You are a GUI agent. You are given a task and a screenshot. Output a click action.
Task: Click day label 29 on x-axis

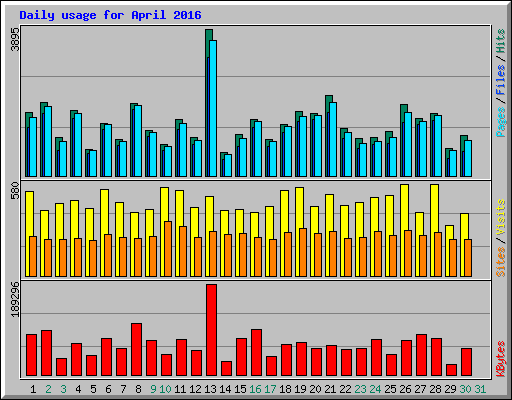pos(450,389)
